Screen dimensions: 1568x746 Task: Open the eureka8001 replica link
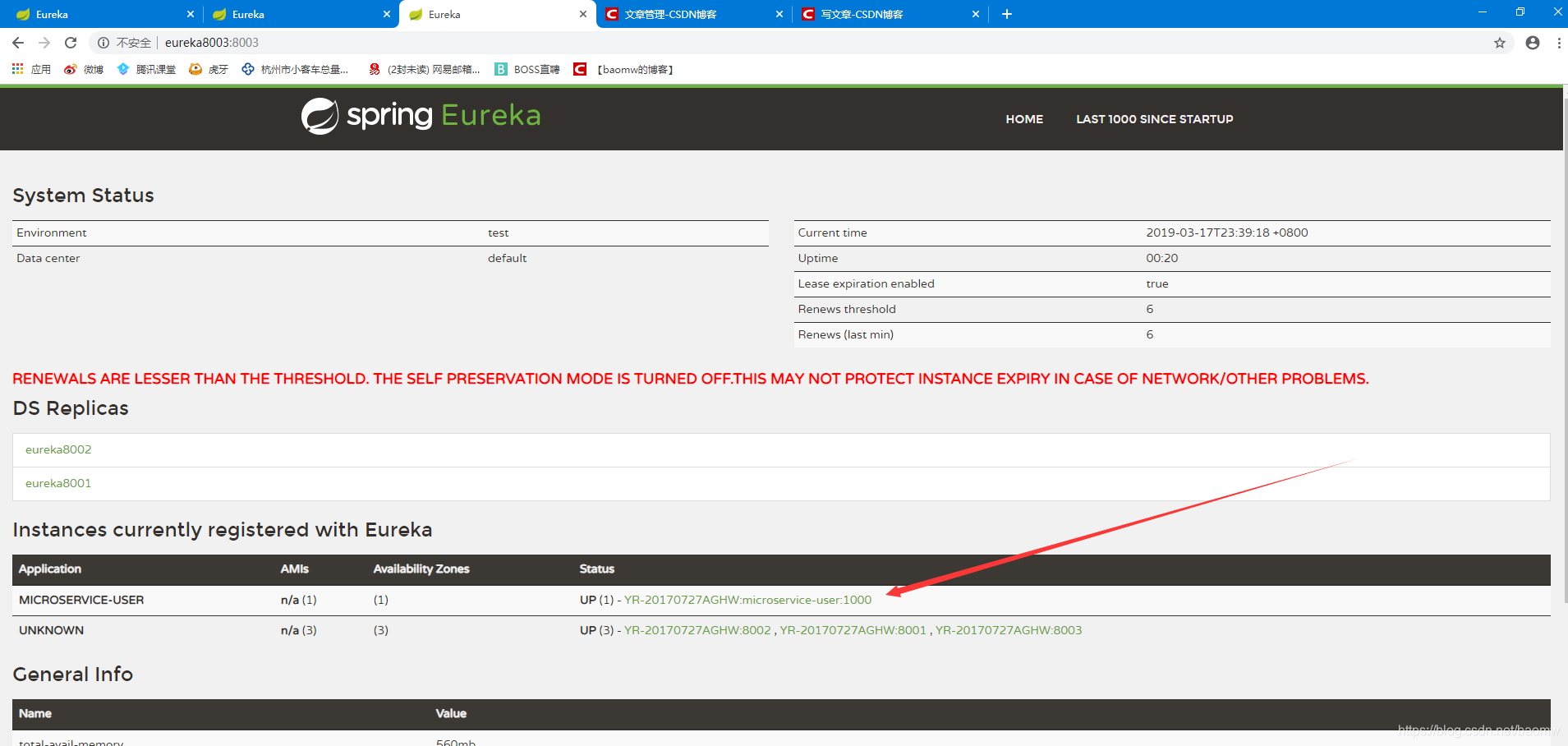pos(58,483)
